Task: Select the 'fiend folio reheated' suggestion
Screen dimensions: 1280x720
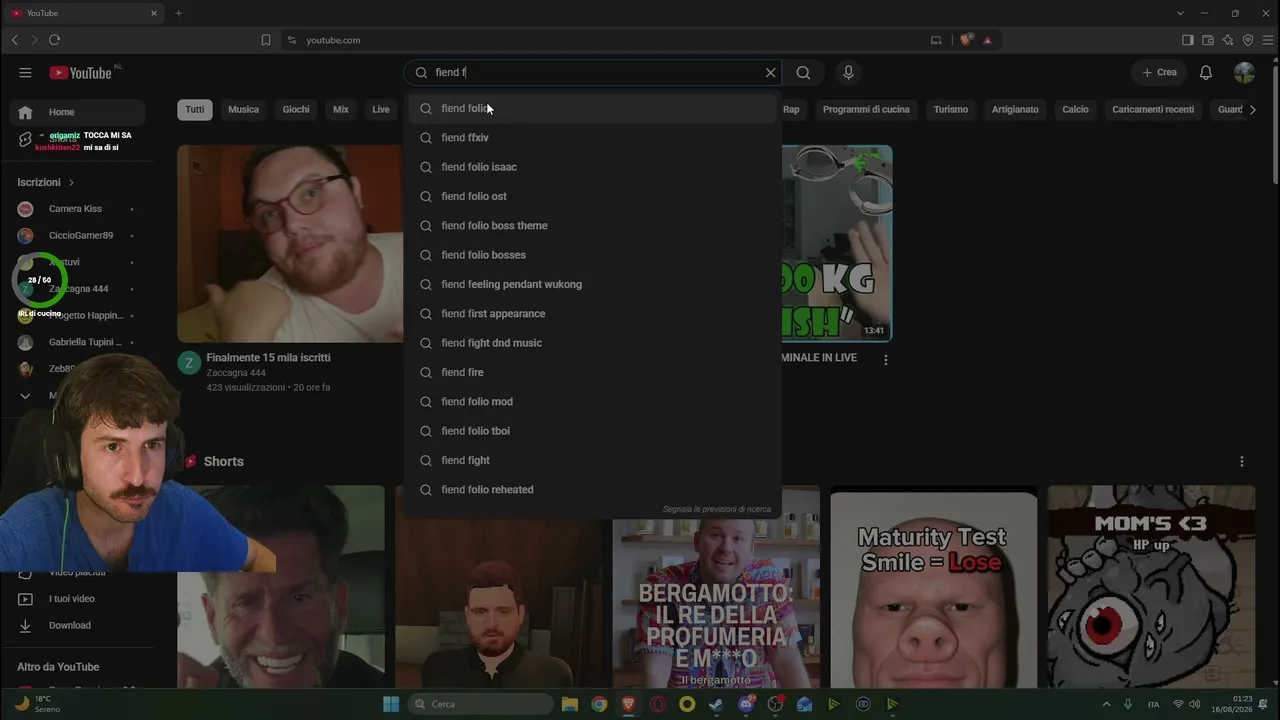Action: pyautogui.click(x=592, y=490)
